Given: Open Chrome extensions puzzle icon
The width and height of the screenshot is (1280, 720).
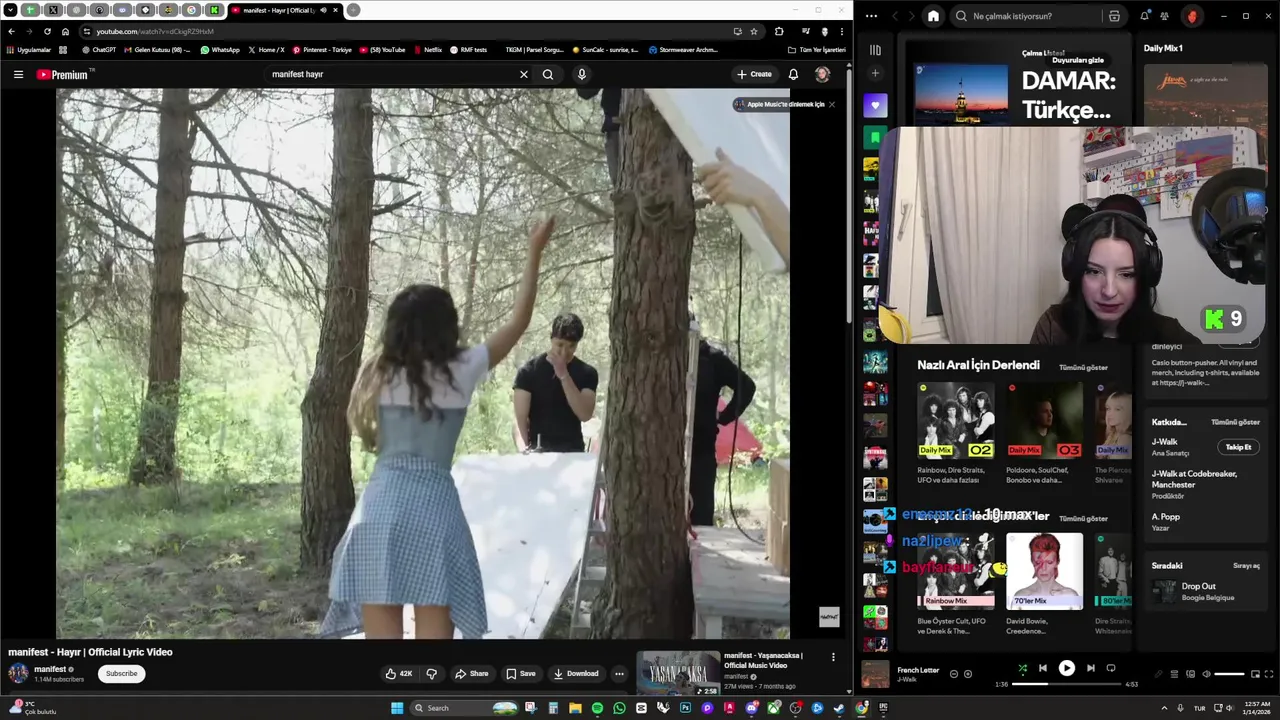Looking at the screenshot, I should pos(779,31).
